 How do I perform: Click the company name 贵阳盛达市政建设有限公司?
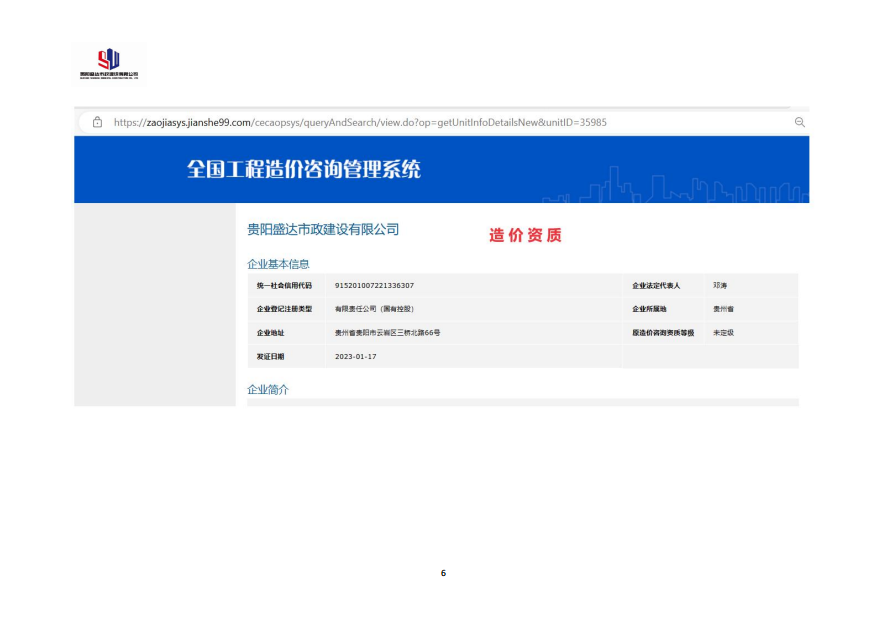323,229
